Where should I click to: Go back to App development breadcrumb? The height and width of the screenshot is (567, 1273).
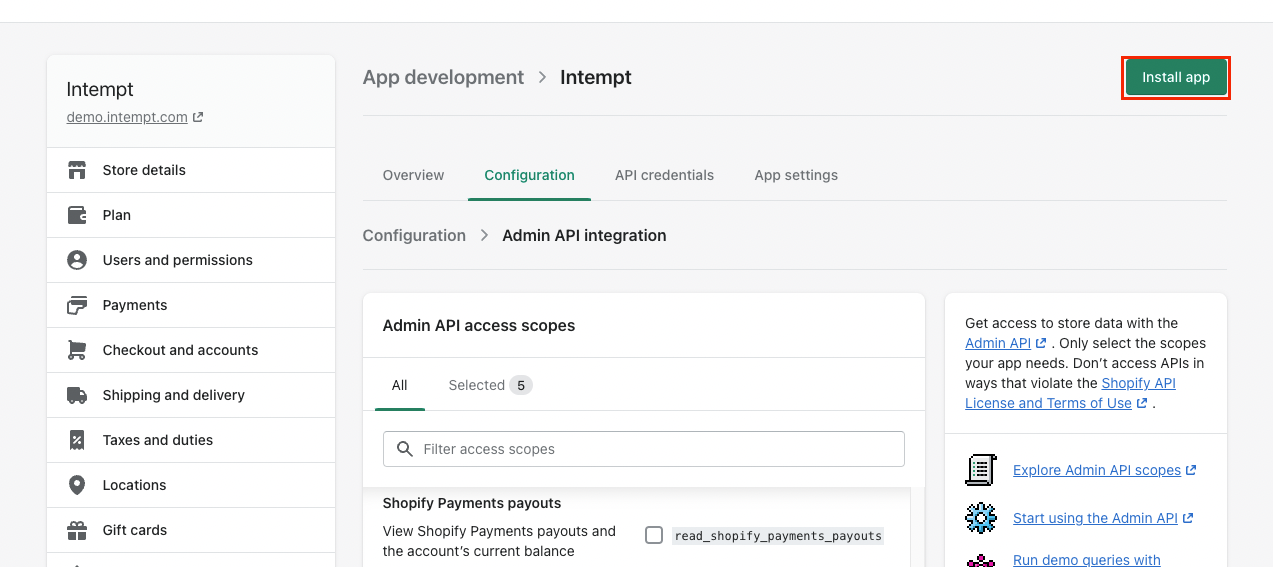click(443, 77)
